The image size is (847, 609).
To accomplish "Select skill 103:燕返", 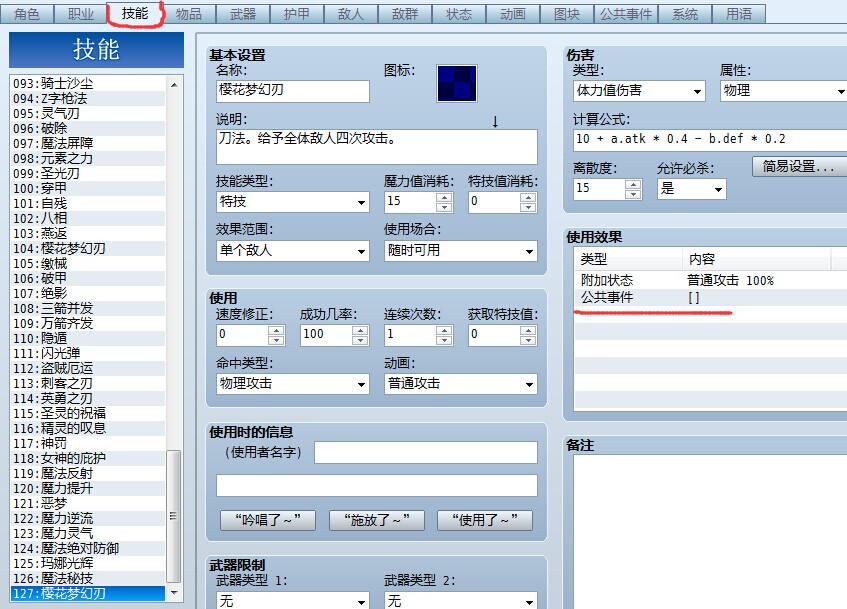I will (x=88, y=233).
